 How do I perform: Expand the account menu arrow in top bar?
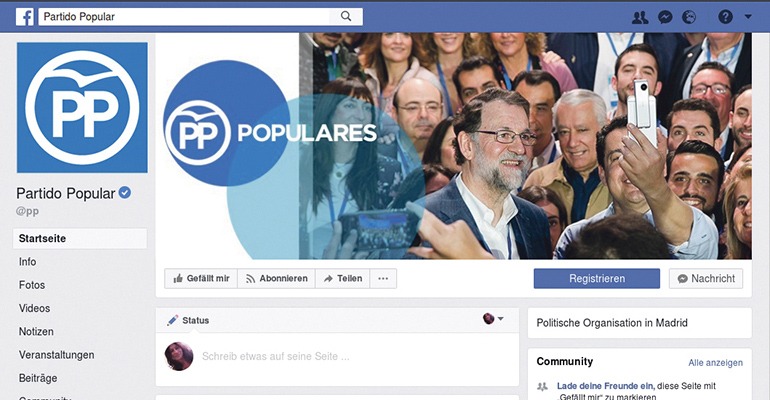(748, 17)
